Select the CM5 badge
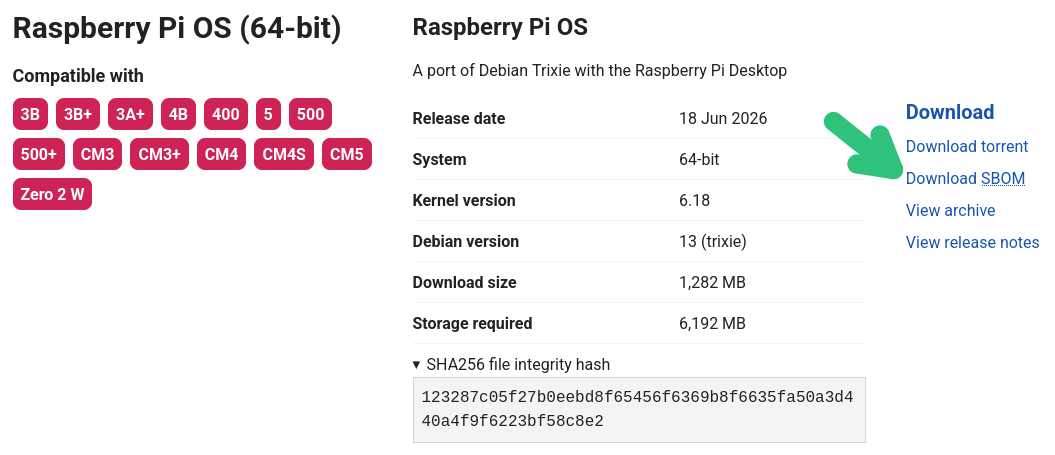1055x455 pixels. click(x=347, y=154)
